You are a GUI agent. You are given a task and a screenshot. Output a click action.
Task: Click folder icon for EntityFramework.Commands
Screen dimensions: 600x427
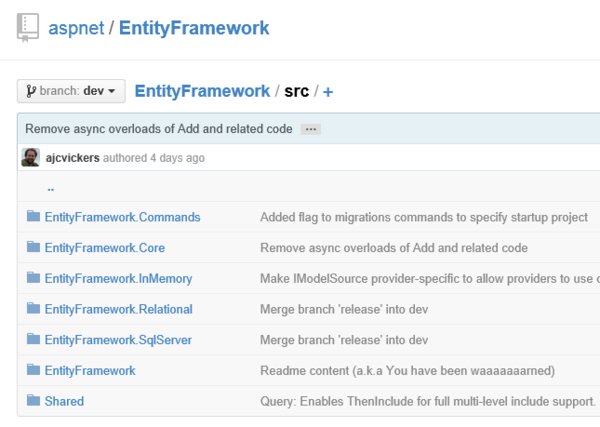pos(33,216)
